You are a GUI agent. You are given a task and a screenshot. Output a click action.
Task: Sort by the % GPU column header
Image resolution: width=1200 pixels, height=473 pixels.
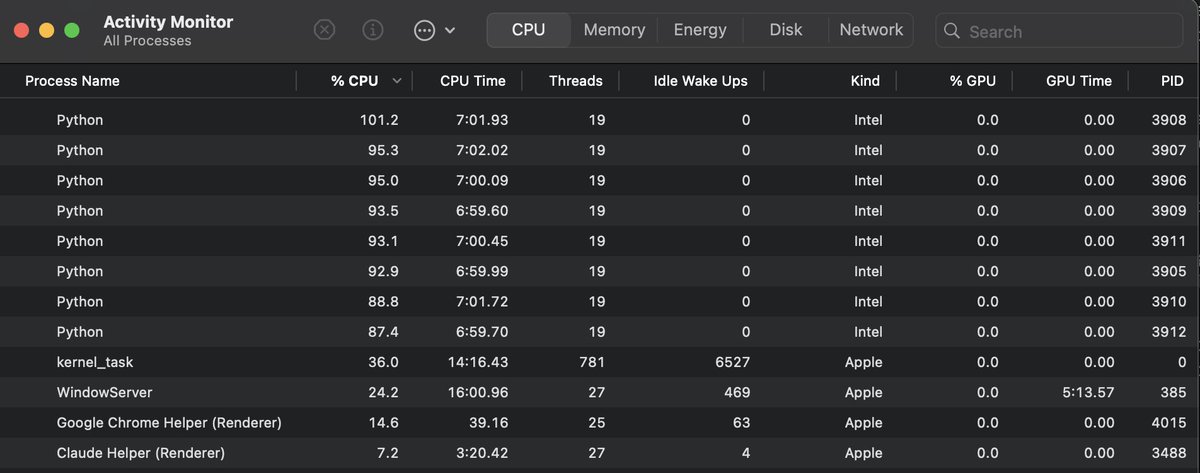973,81
